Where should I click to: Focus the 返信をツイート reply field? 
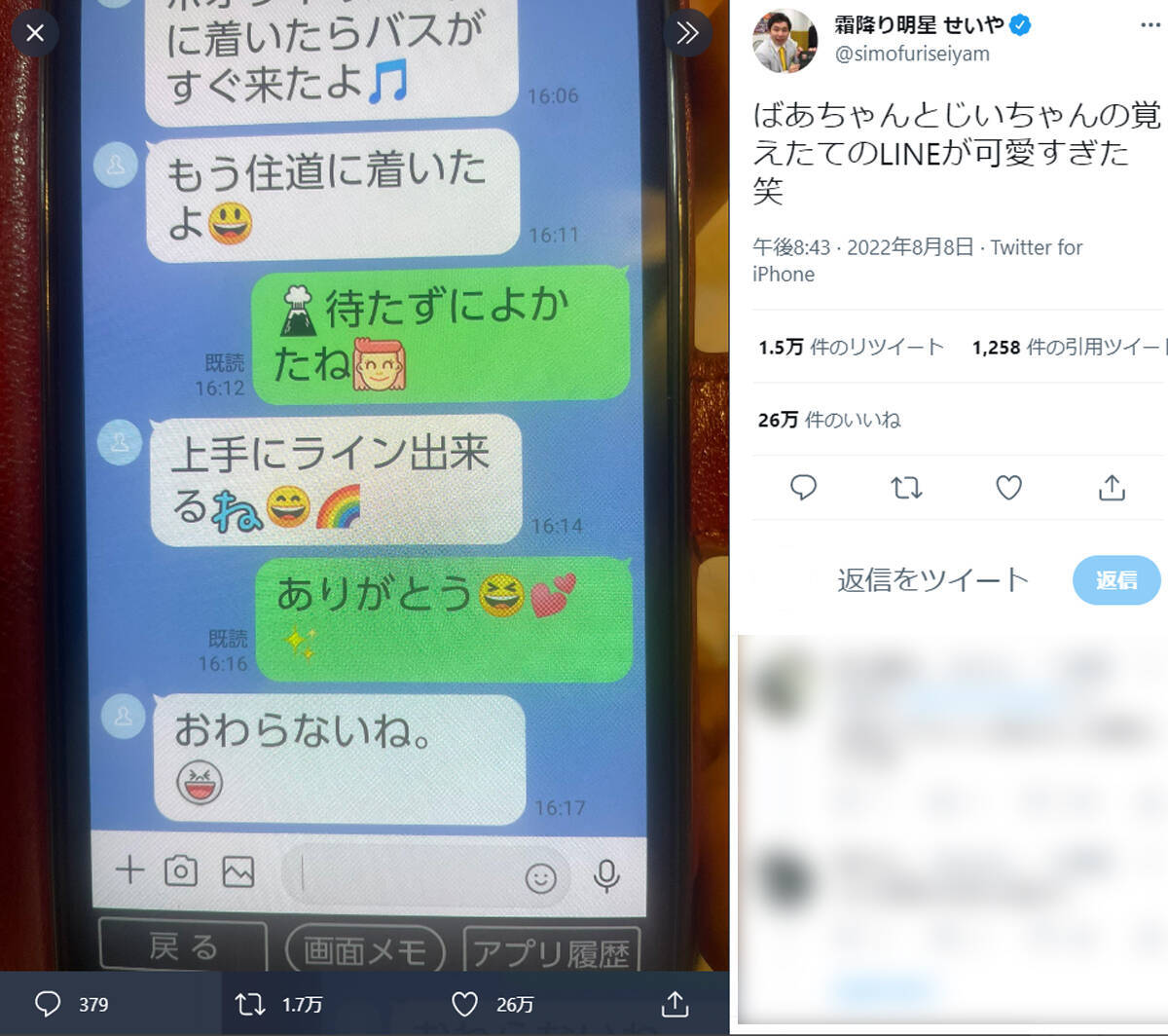[932, 580]
